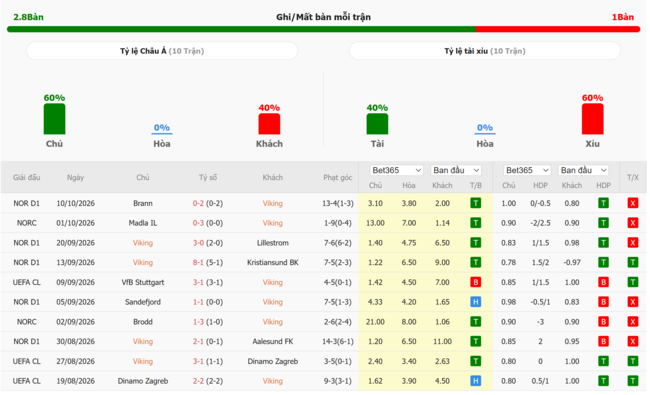Click Lillestrom team name
This screenshot has height=395, width=650.
pyautogui.click(x=272, y=243)
